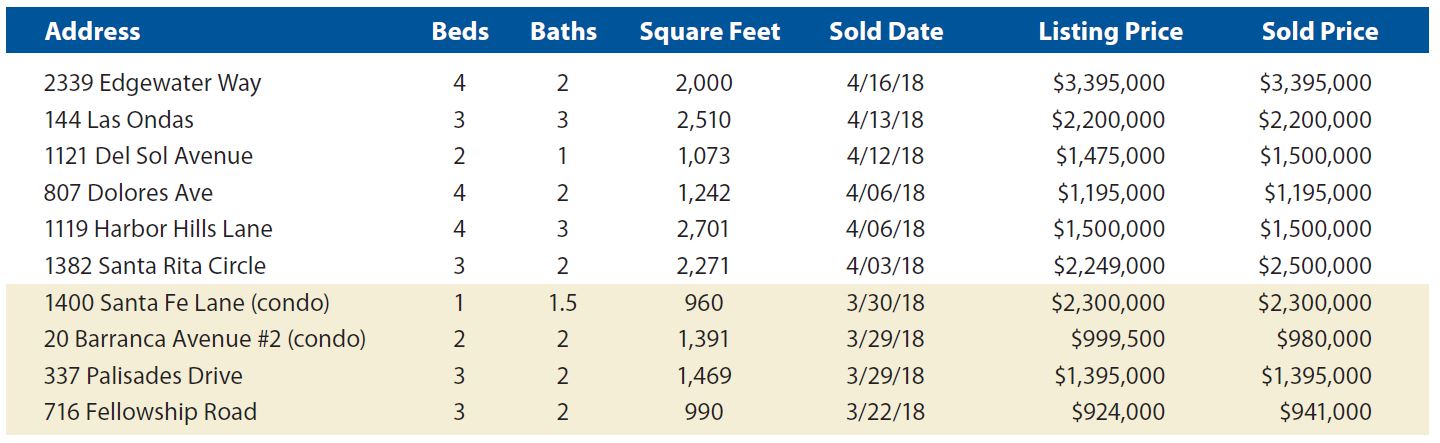1440x443 pixels.
Task: Click the Sold Price column header
Action: pyautogui.click(x=1320, y=31)
